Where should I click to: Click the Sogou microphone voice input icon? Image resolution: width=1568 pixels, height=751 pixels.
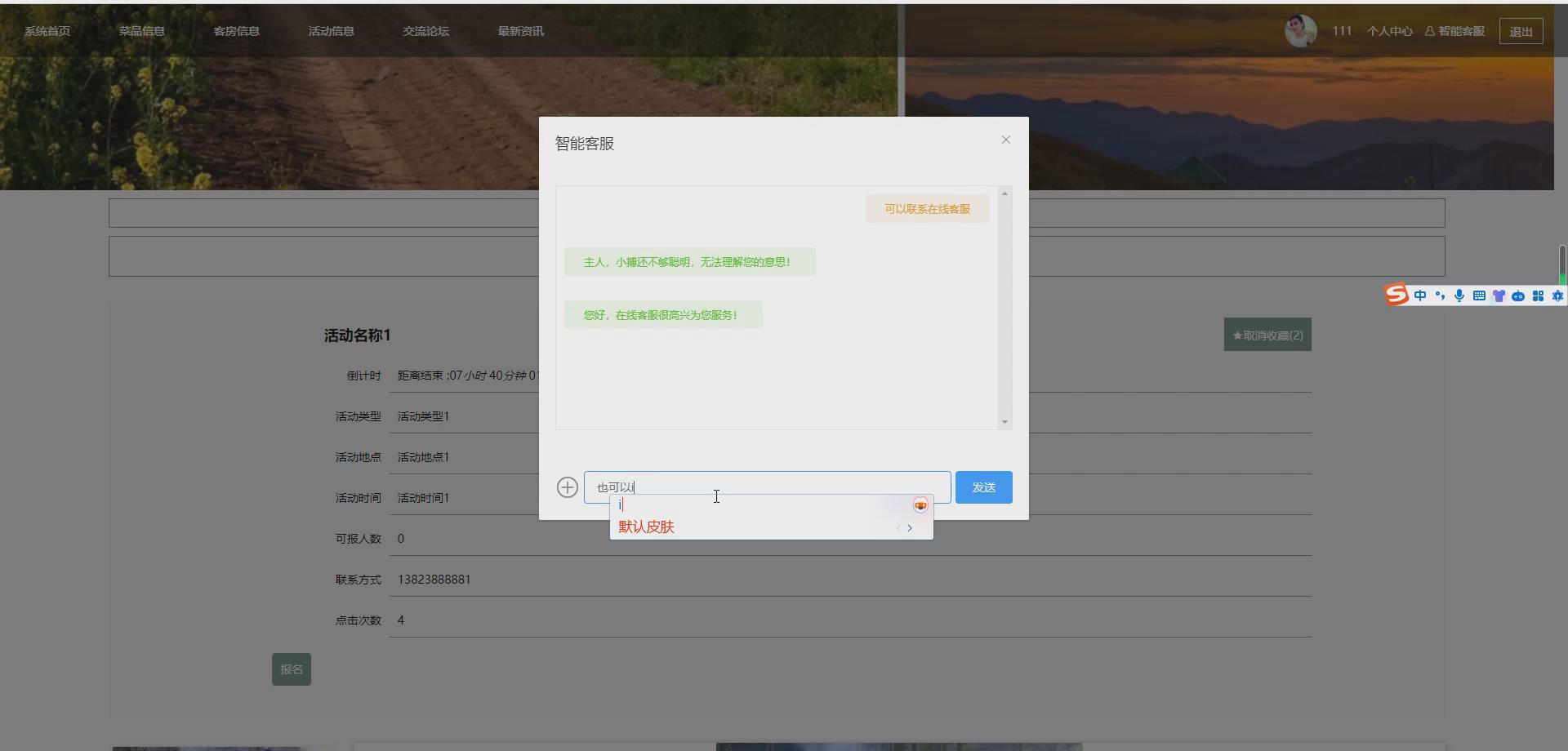(1459, 296)
